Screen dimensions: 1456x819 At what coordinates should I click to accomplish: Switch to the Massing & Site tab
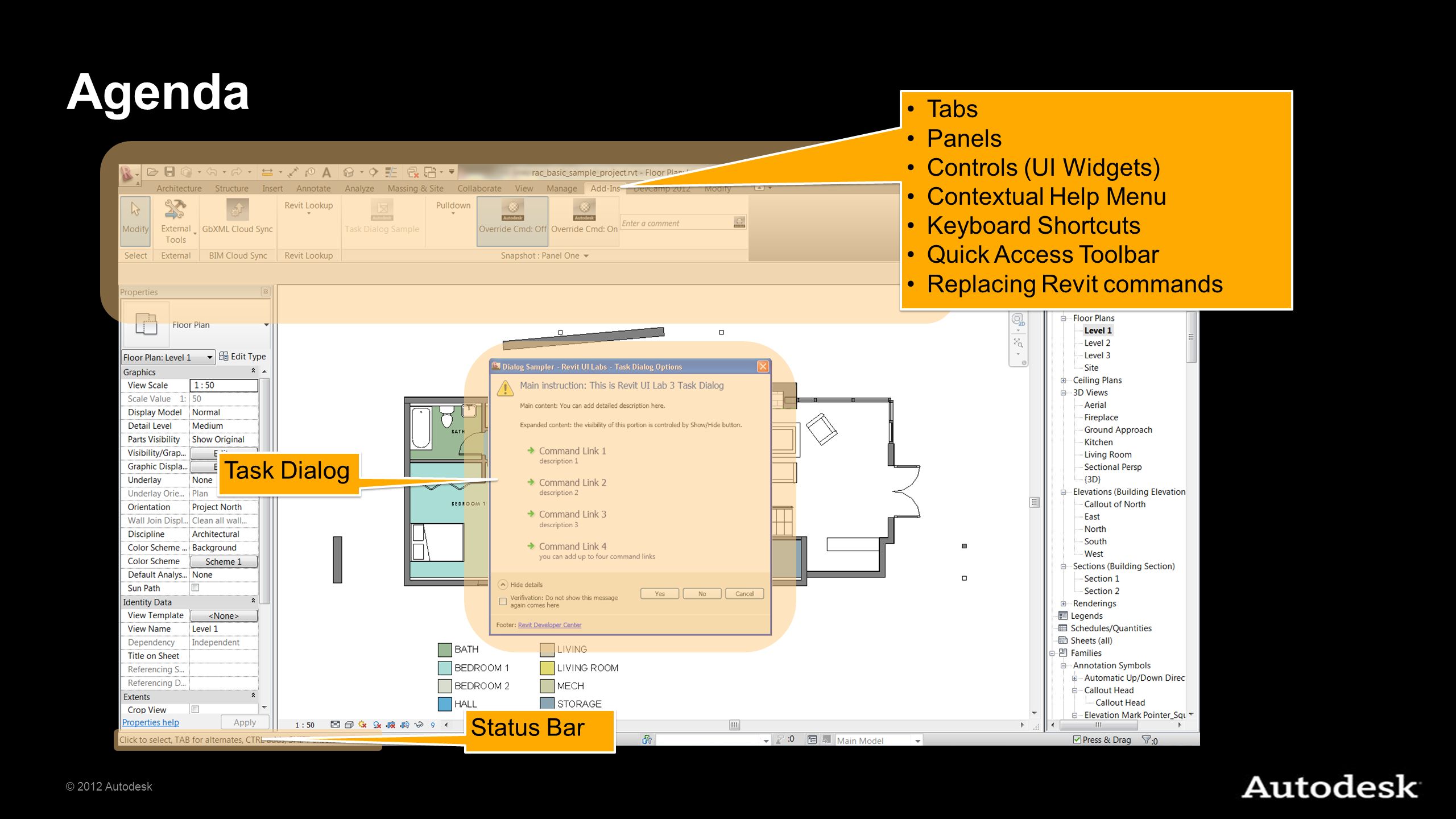pos(415,188)
